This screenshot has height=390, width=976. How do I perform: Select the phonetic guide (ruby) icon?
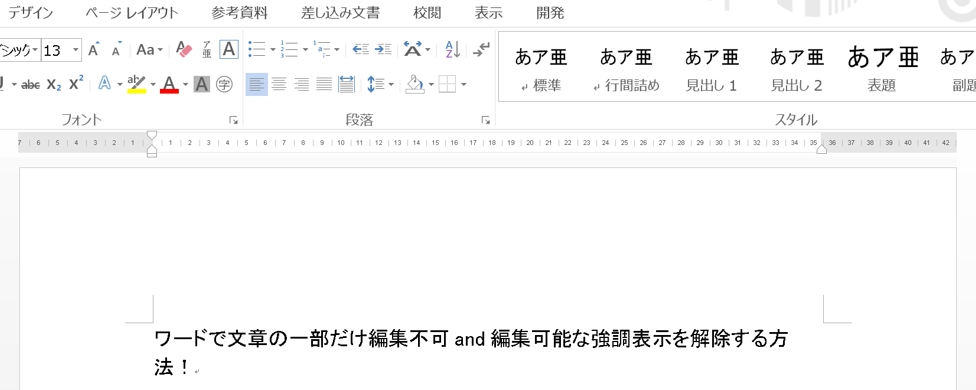pyautogui.click(x=207, y=49)
